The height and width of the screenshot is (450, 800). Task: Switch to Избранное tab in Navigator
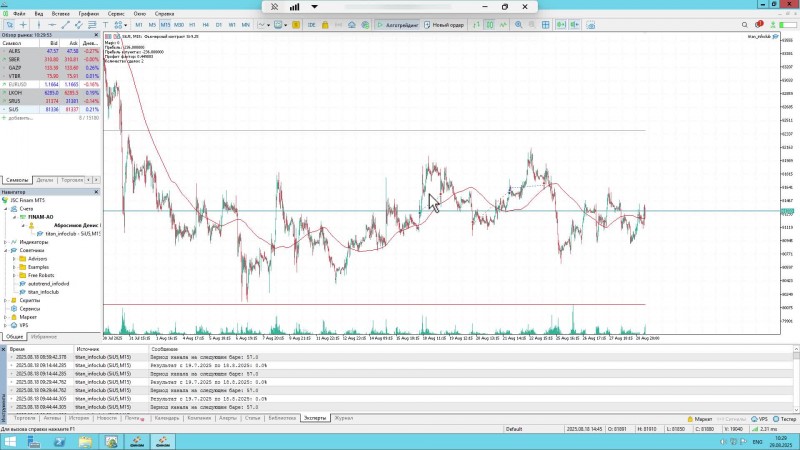[x=44, y=337]
